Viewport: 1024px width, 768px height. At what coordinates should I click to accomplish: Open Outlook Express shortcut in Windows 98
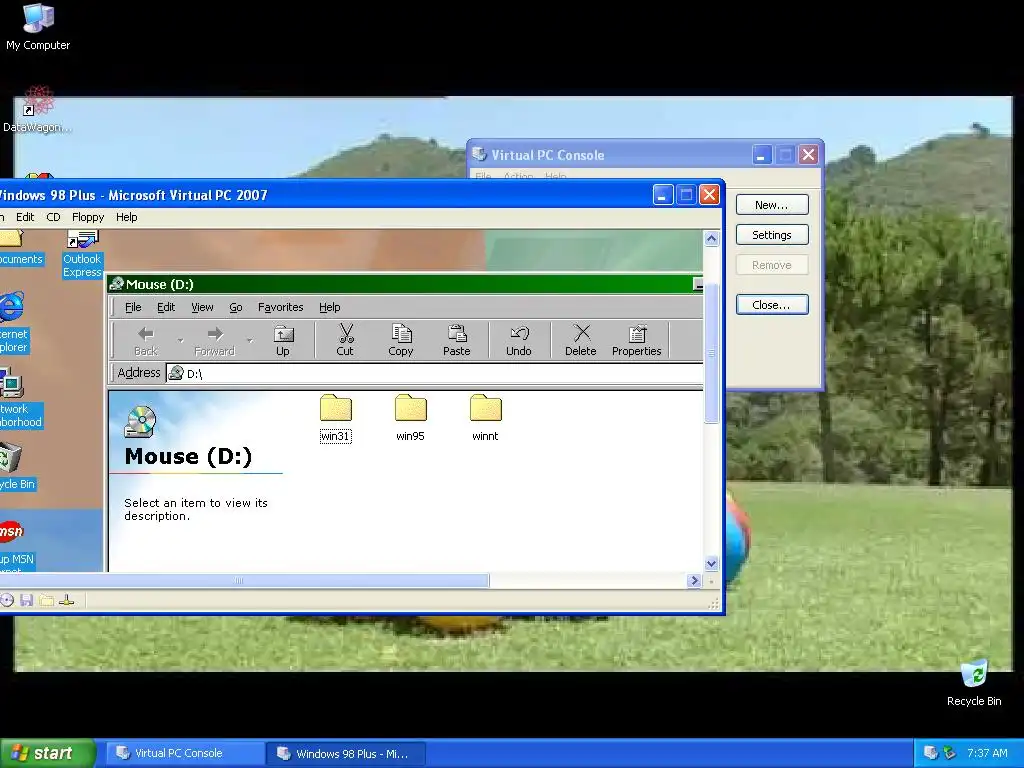click(x=82, y=255)
